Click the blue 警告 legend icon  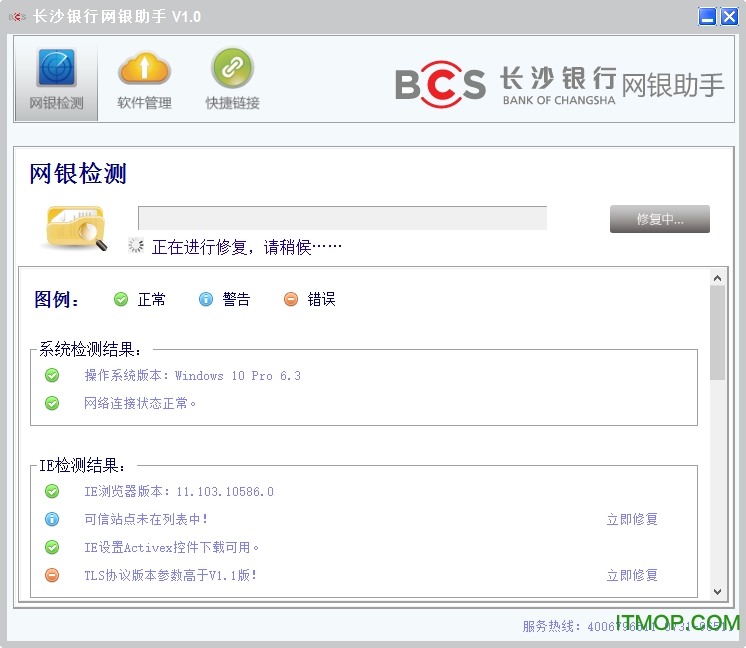[x=206, y=299]
